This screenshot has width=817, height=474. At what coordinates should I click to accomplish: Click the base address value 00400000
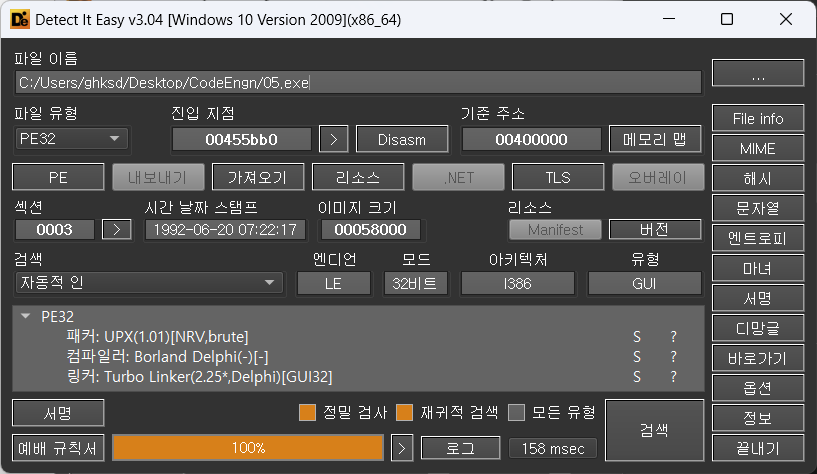coord(531,139)
